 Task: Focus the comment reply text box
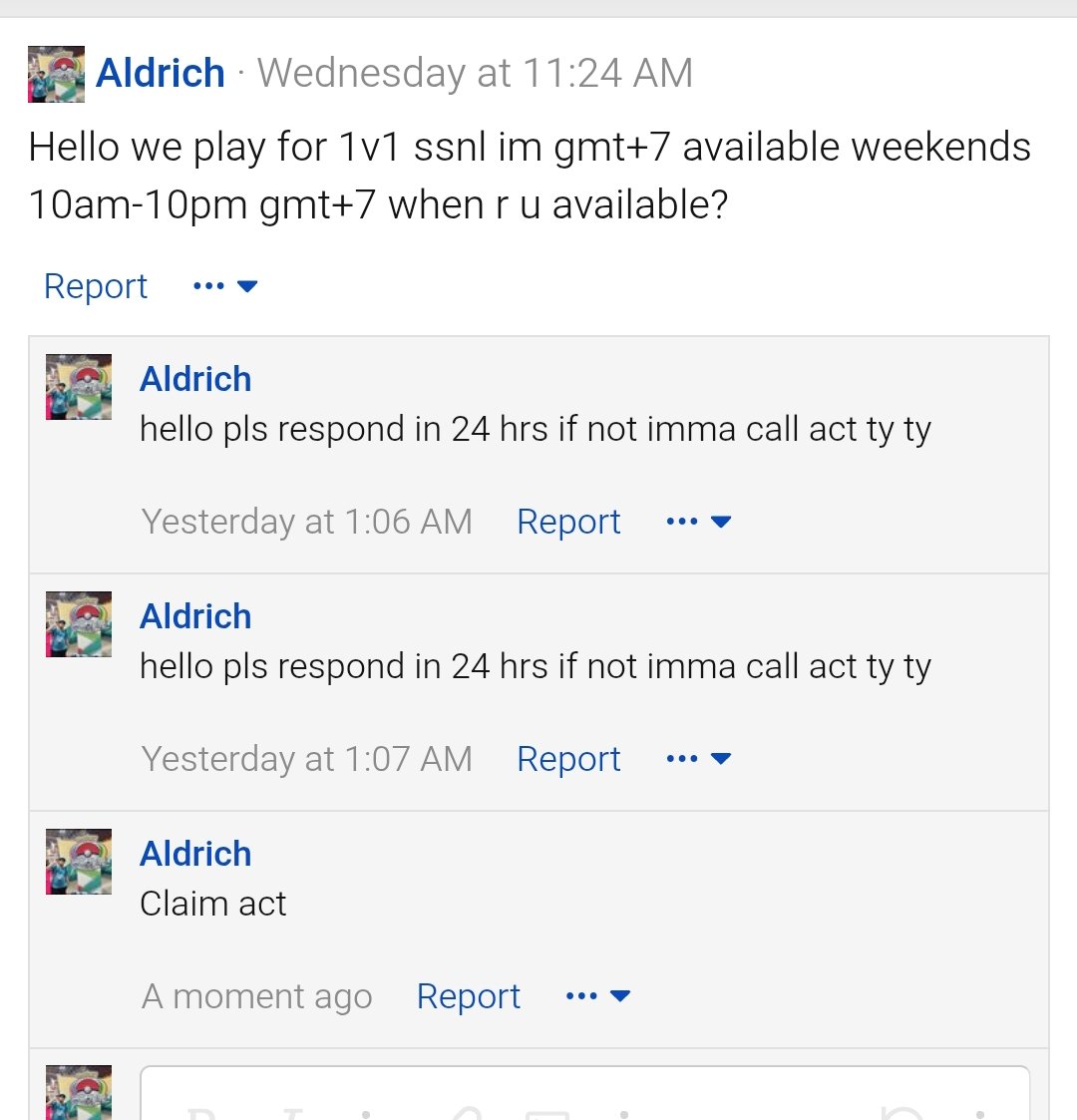pyautogui.click(x=585, y=1093)
